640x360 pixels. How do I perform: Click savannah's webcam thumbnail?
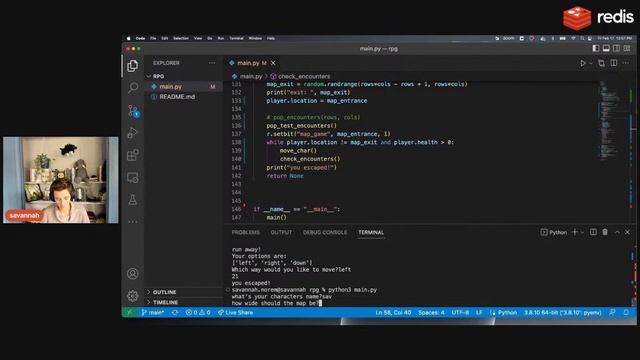[x=61, y=180]
